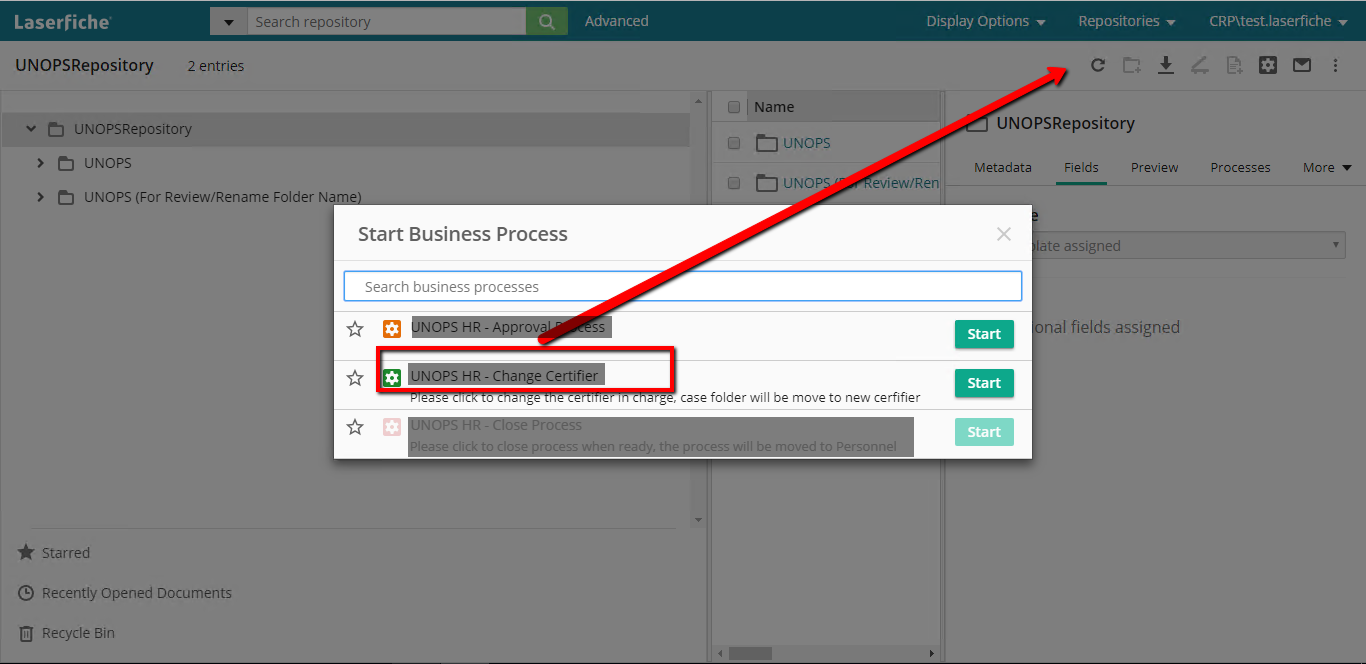Expand the UNOPS folder in the tree

tap(41, 163)
